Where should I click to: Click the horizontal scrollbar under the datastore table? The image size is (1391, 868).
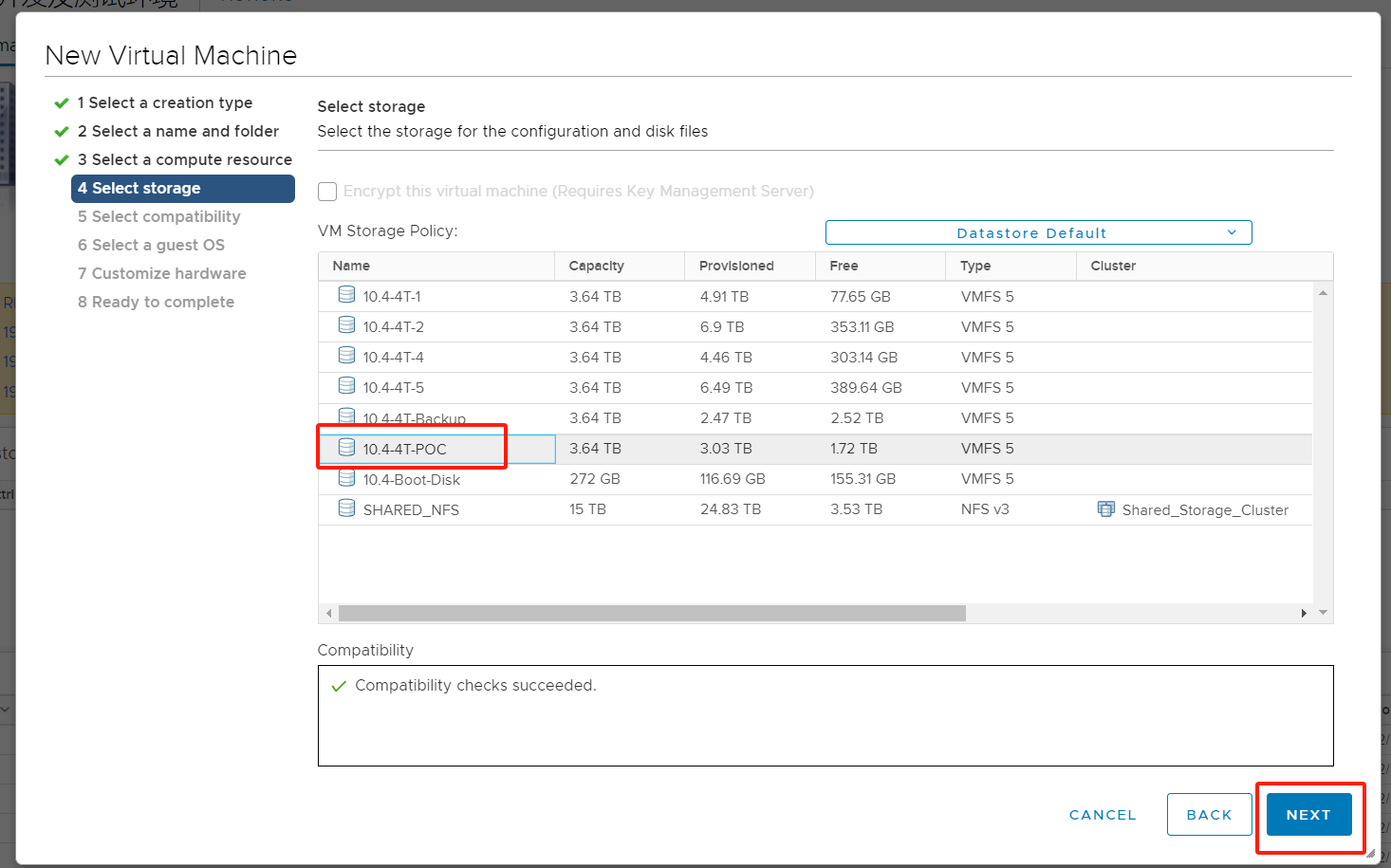click(x=652, y=614)
